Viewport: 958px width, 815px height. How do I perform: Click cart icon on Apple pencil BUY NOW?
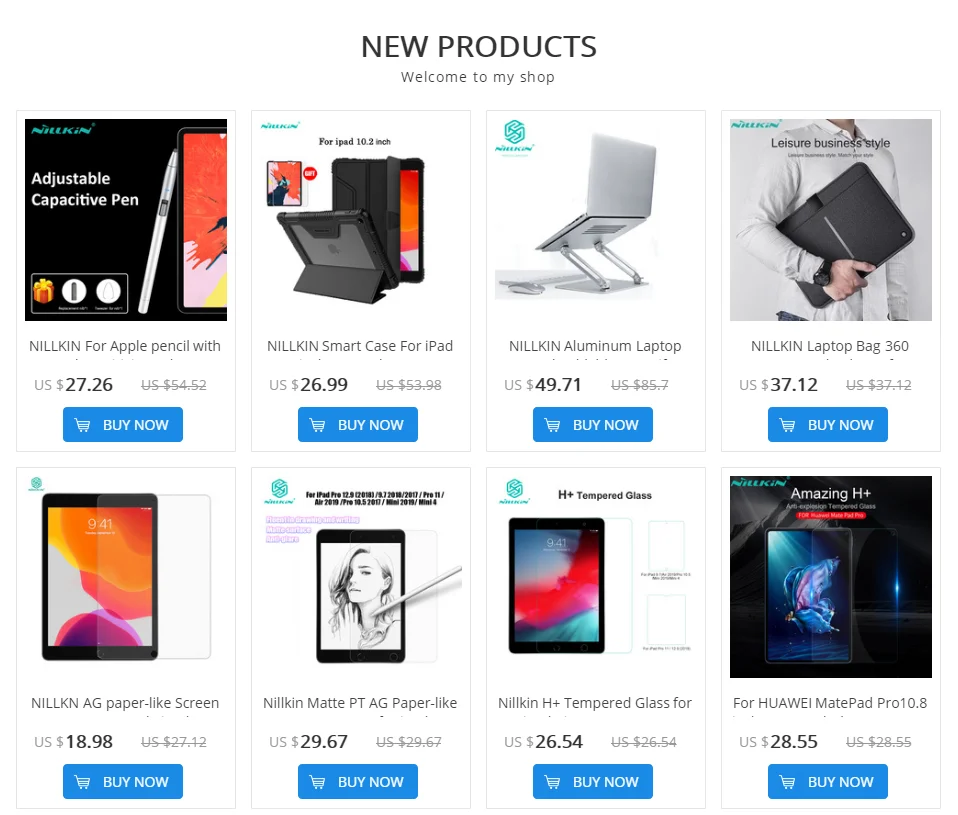pyautogui.click(x=82, y=425)
